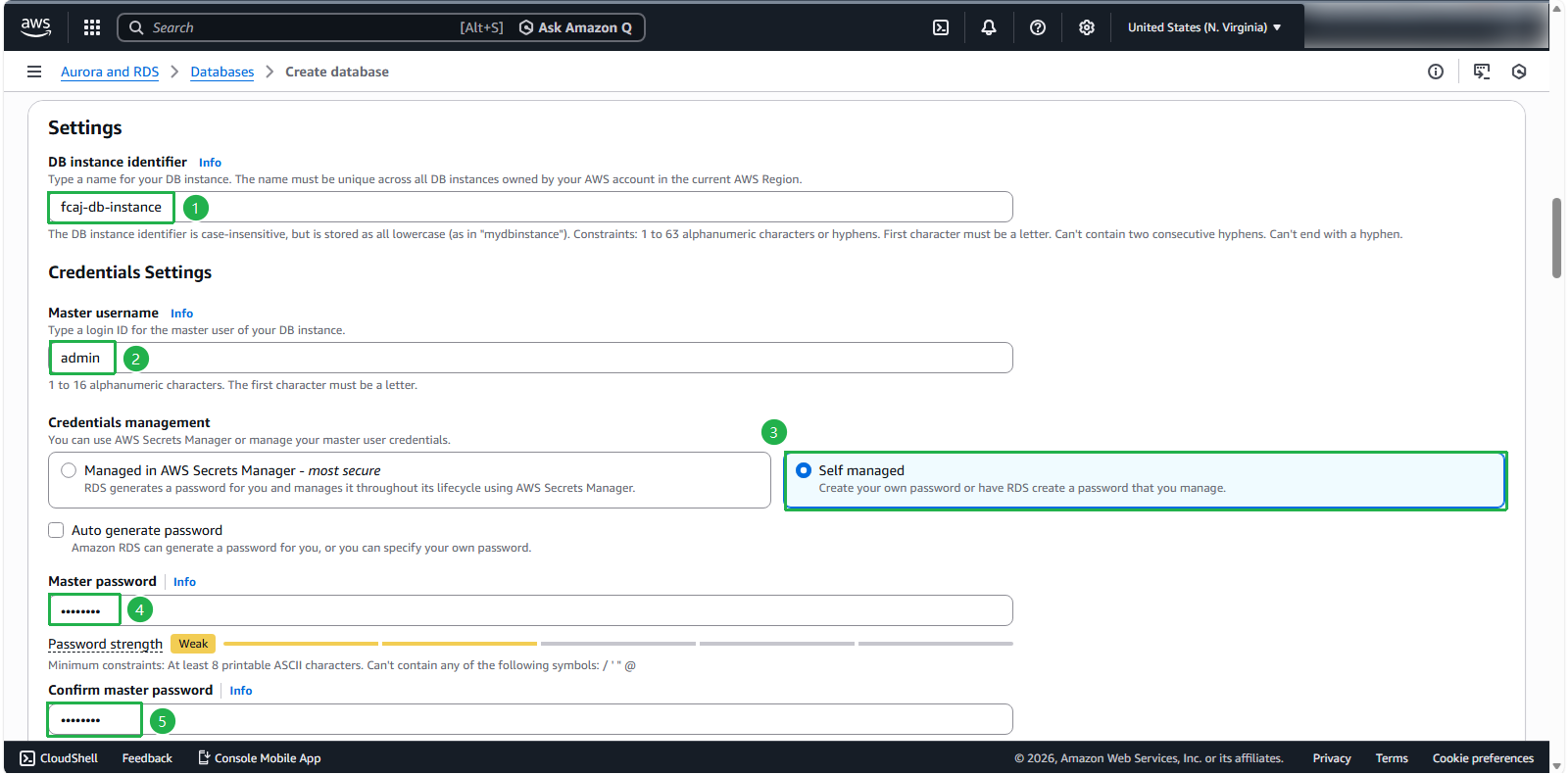Screen dimensions: 1568x775
Task: Click the Master username input field
Action: pyautogui.click(x=530, y=358)
